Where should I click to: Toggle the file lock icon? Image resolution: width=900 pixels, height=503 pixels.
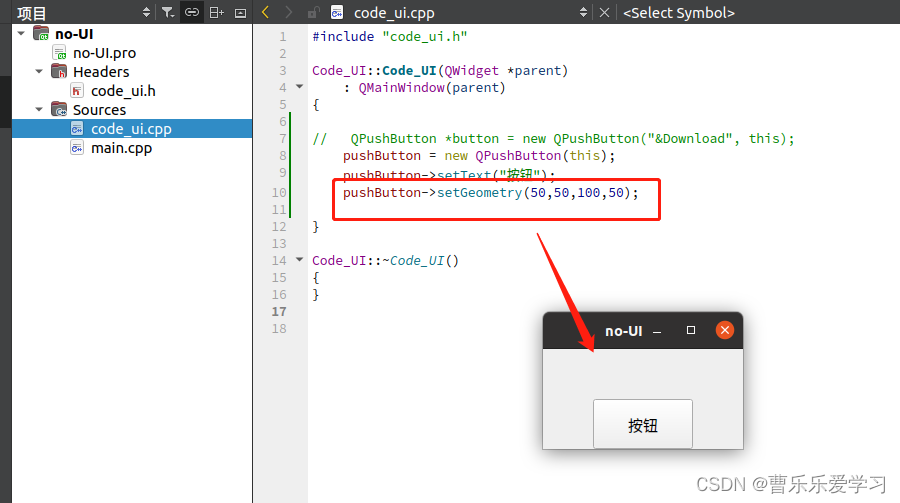pos(314,13)
